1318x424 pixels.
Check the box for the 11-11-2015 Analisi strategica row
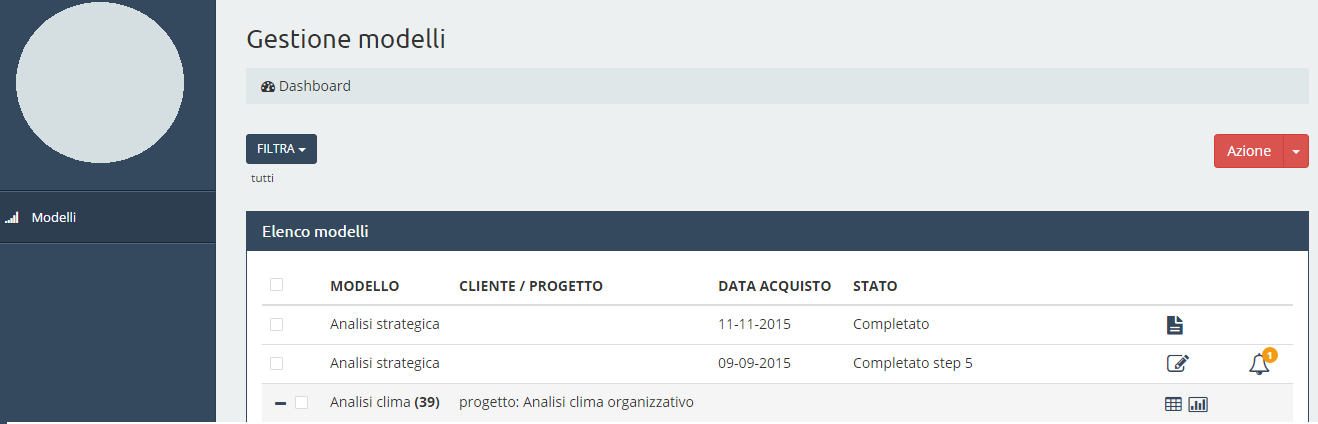pos(276,324)
